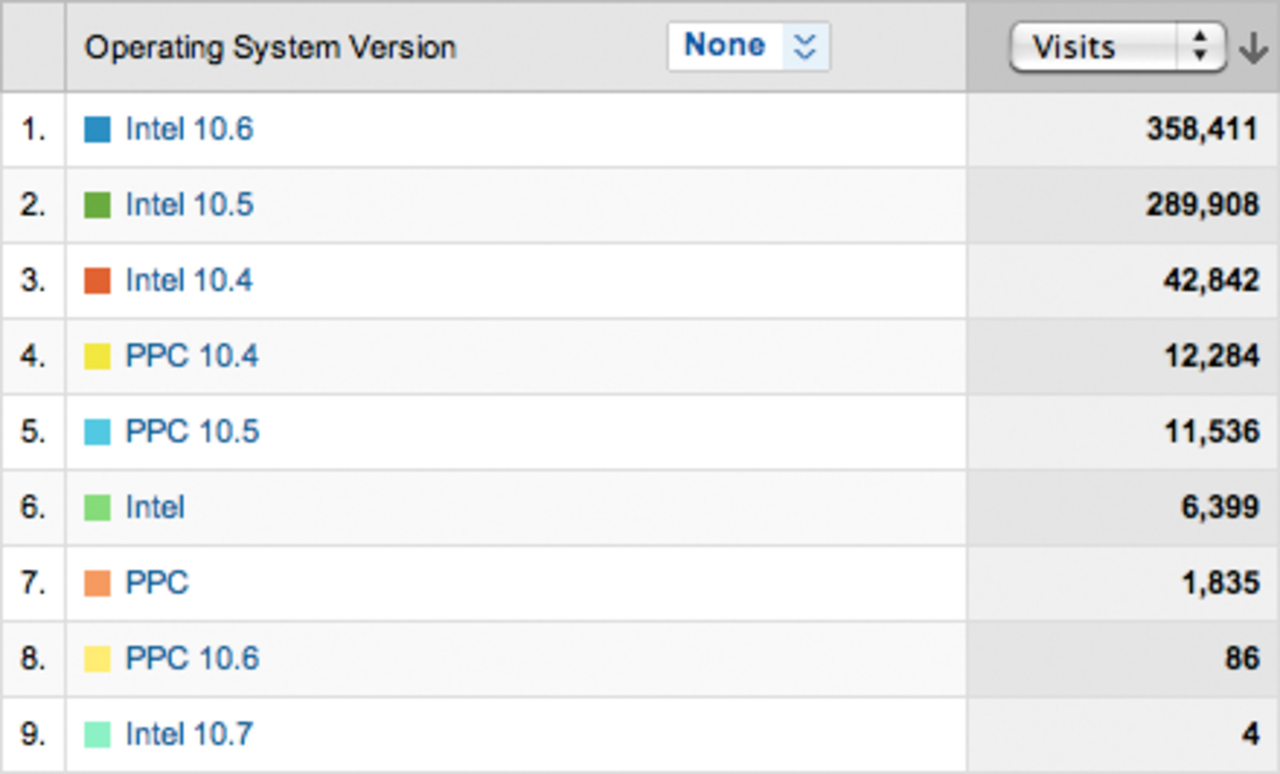Click the cyan PPC 10.5 color swatch
1280x774 pixels.
(x=97, y=432)
